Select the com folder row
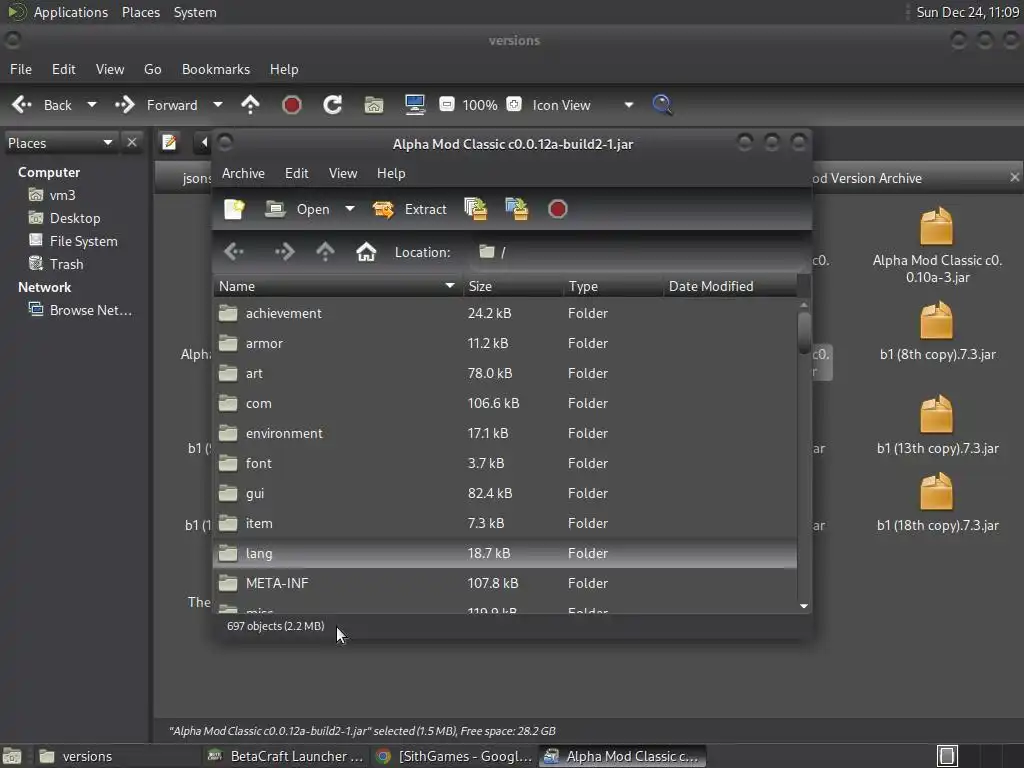The width and height of the screenshot is (1024, 768). 505,404
